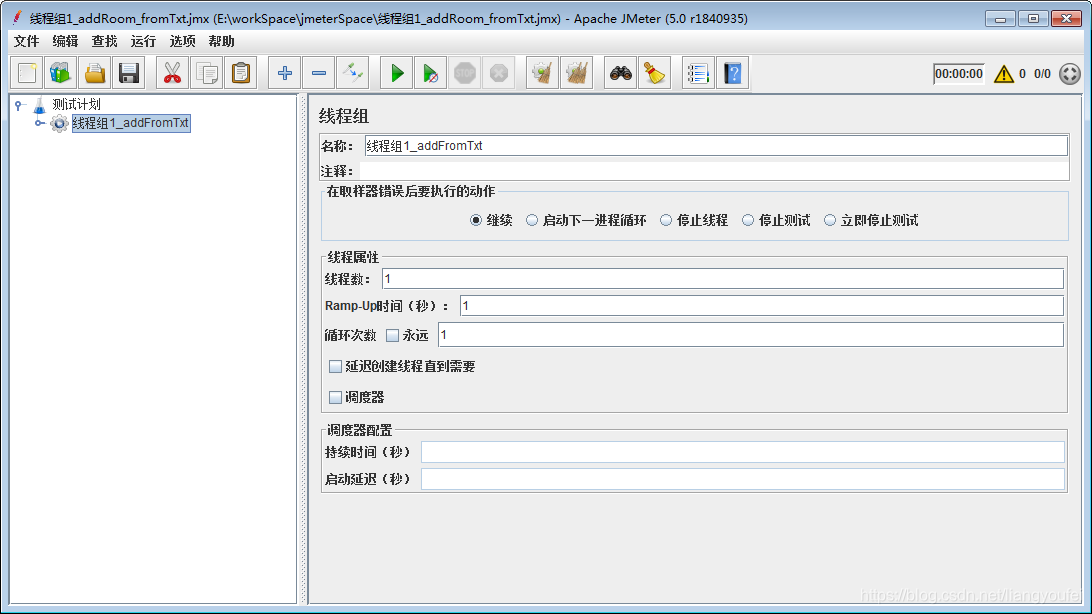Click the Open file folder icon
Screen dimensions: 1092x614
95,73
